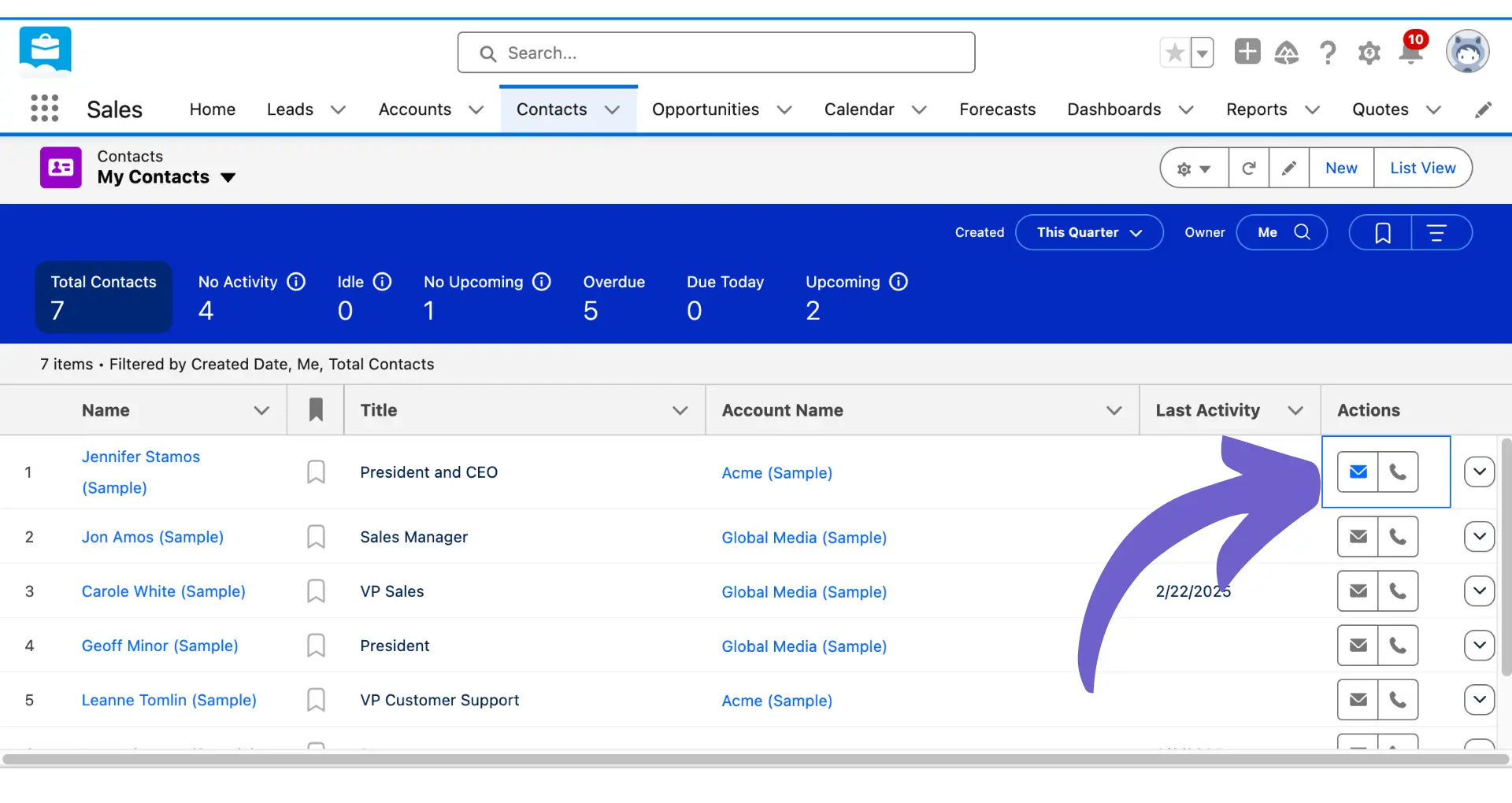Image resolution: width=1512 pixels, height=803 pixels.
Task: Send email to Jennifer Stamos
Action: (1358, 472)
